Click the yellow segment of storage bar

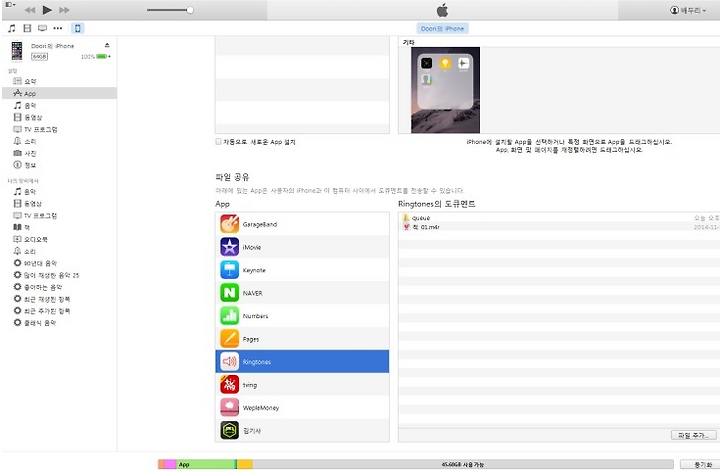(x=245, y=465)
